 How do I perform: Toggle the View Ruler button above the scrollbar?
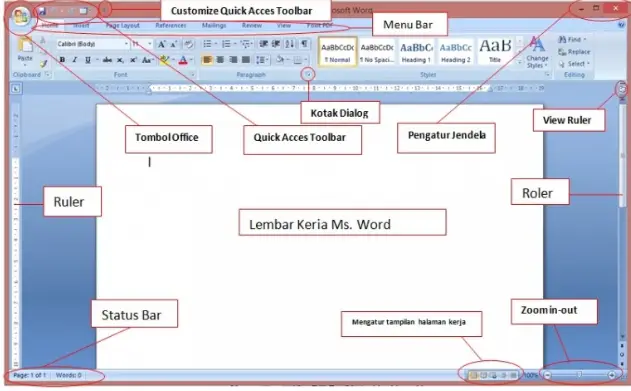point(622,89)
